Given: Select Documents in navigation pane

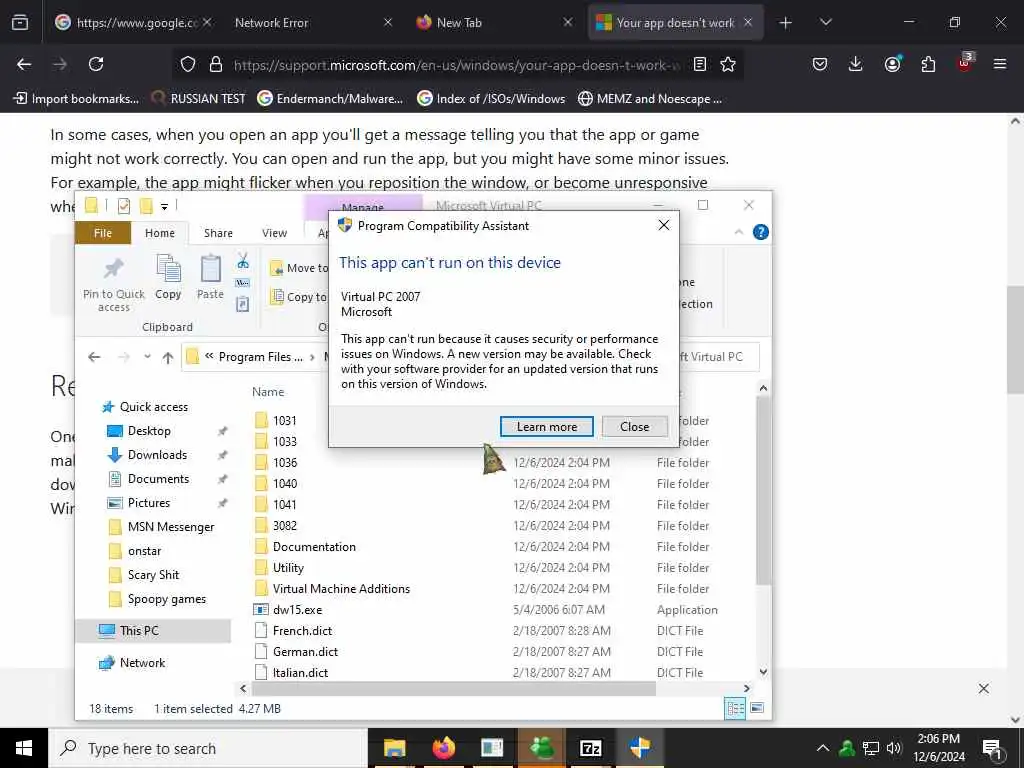Looking at the screenshot, I should pos(149,479).
